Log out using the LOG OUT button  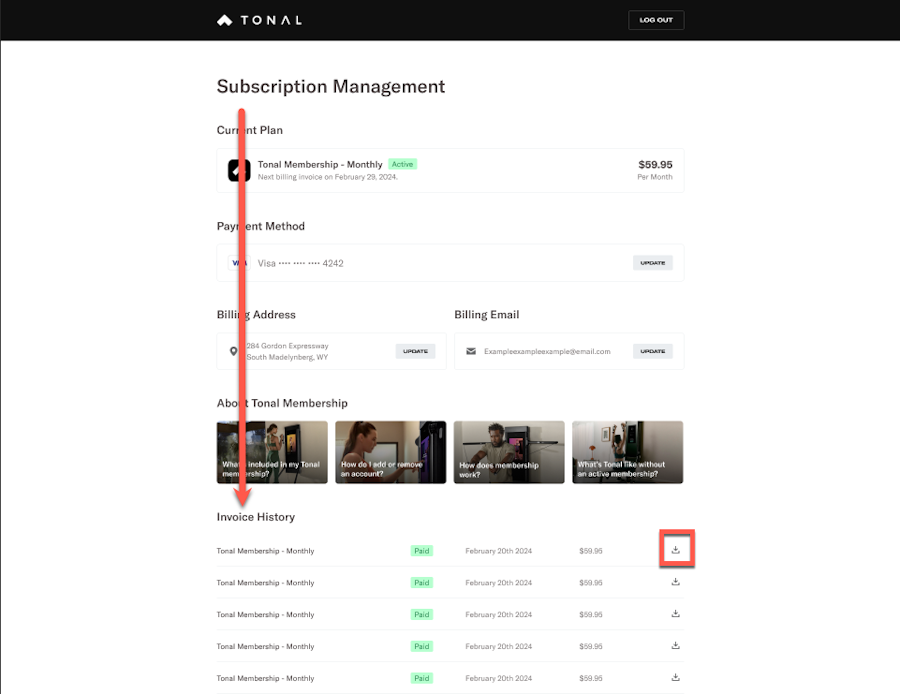(x=655, y=20)
